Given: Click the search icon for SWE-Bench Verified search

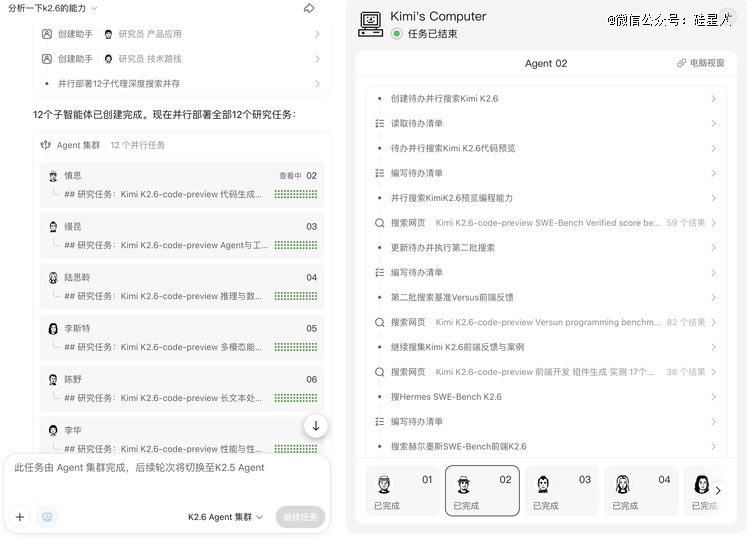Looking at the screenshot, I should pos(379,223).
